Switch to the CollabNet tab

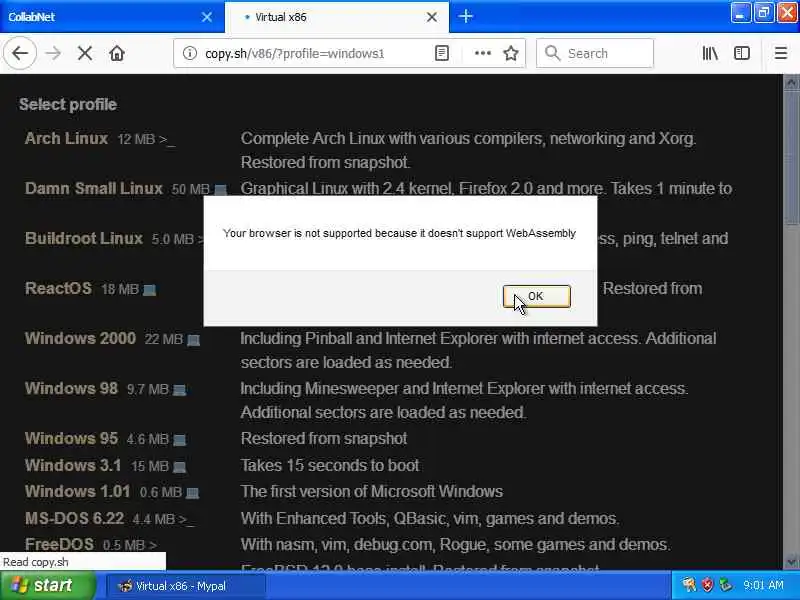click(x=102, y=17)
